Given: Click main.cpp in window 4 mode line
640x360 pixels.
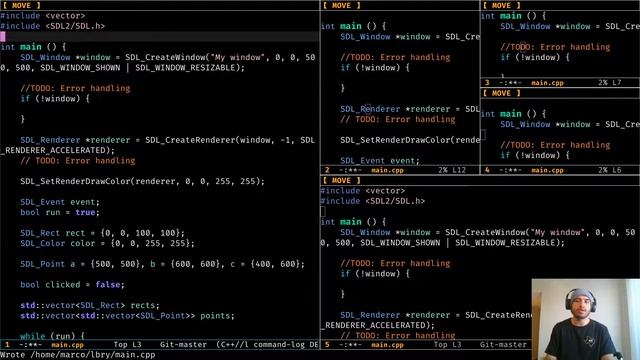Looking at the screenshot, I should coord(547,170).
